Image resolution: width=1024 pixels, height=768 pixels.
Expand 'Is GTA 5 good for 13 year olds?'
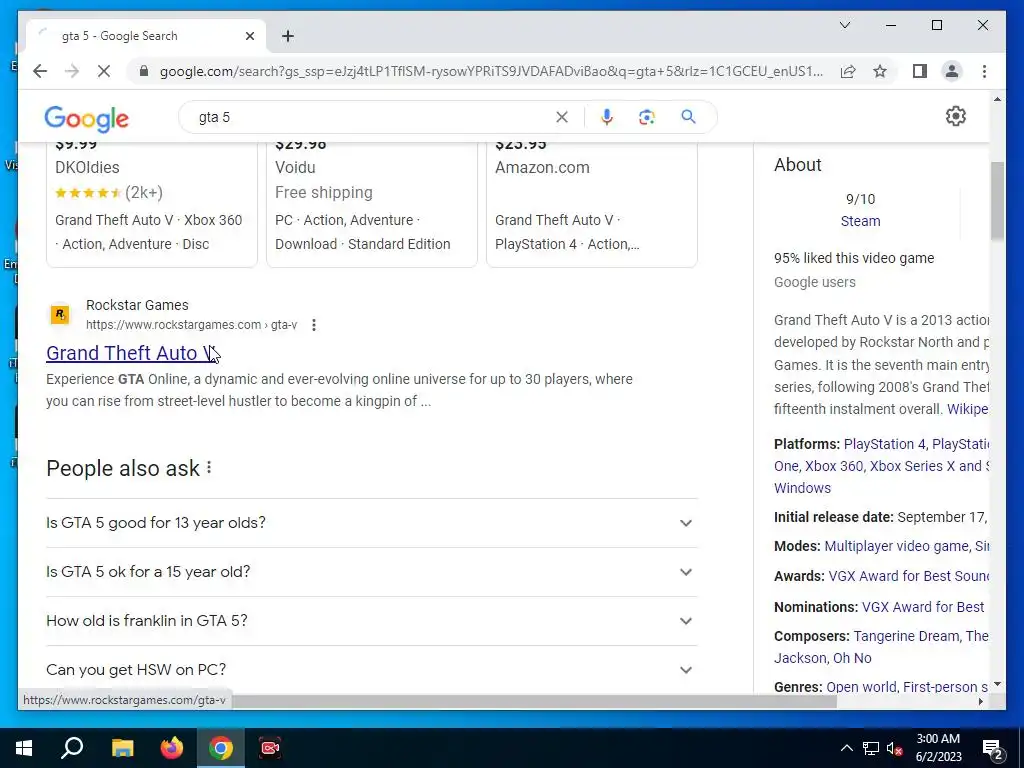click(x=372, y=522)
